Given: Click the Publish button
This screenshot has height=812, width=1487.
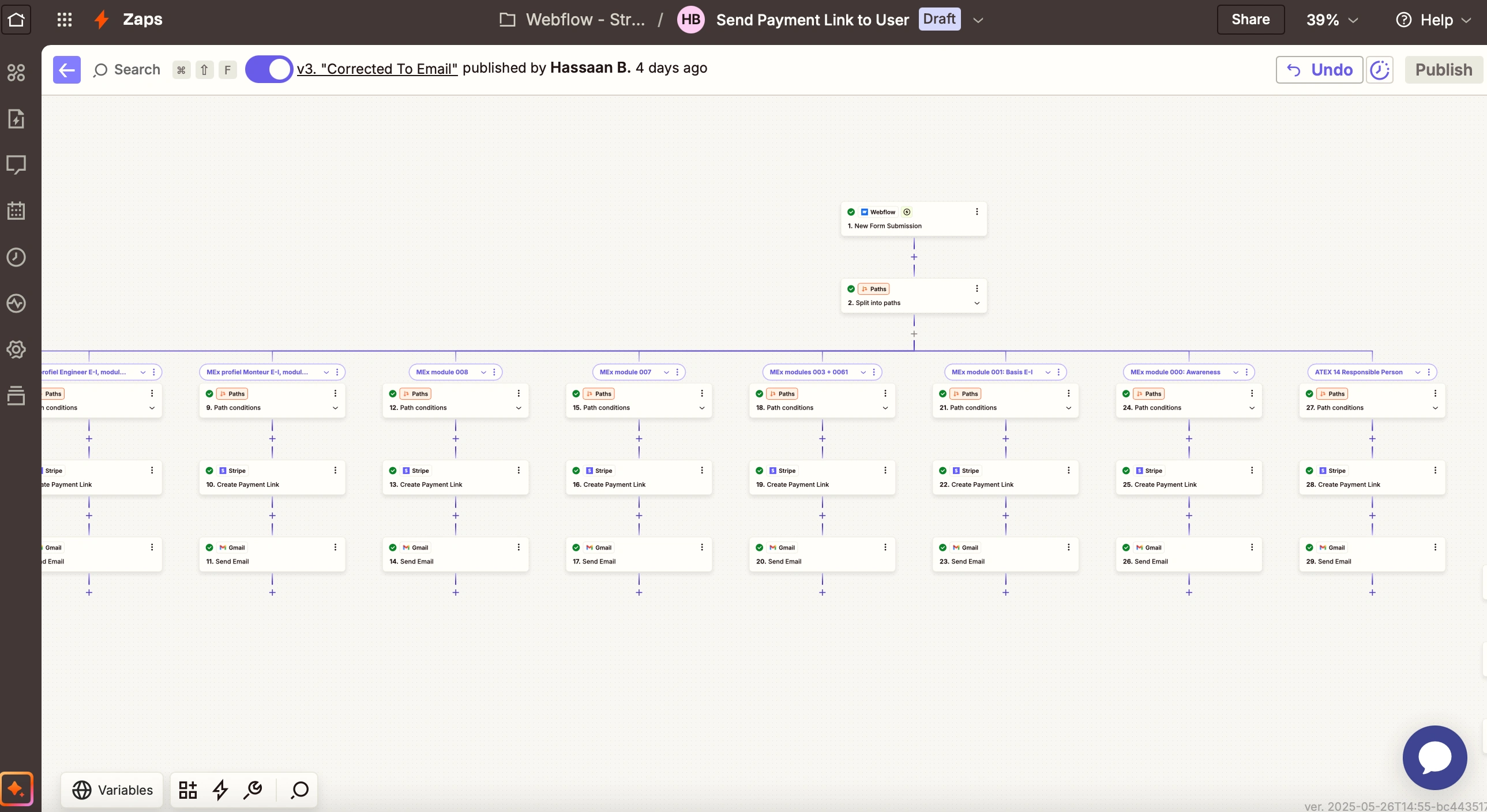Looking at the screenshot, I should [1443, 70].
